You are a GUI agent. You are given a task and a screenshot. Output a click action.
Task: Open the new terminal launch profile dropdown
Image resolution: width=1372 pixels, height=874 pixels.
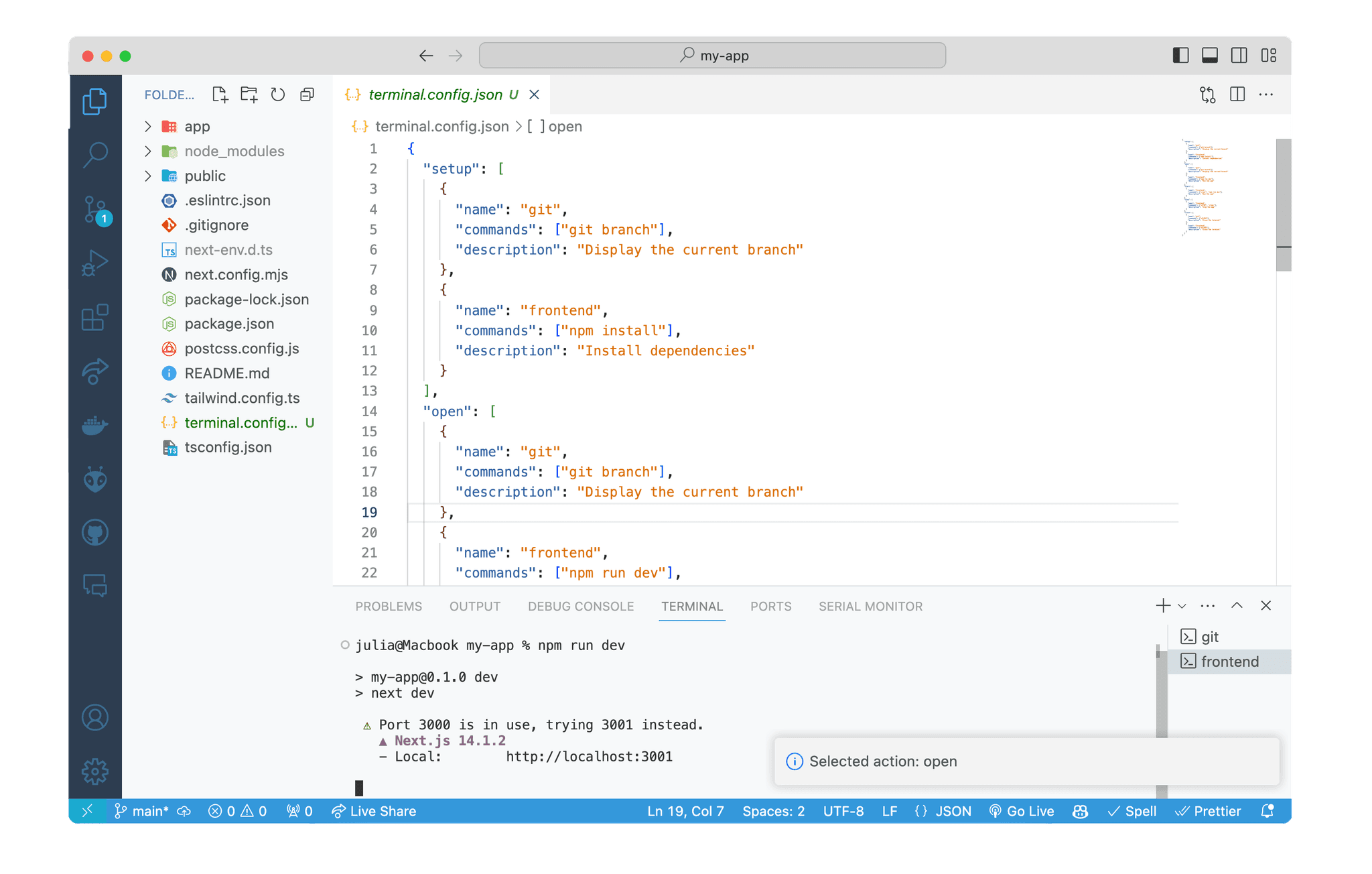coord(1182,606)
